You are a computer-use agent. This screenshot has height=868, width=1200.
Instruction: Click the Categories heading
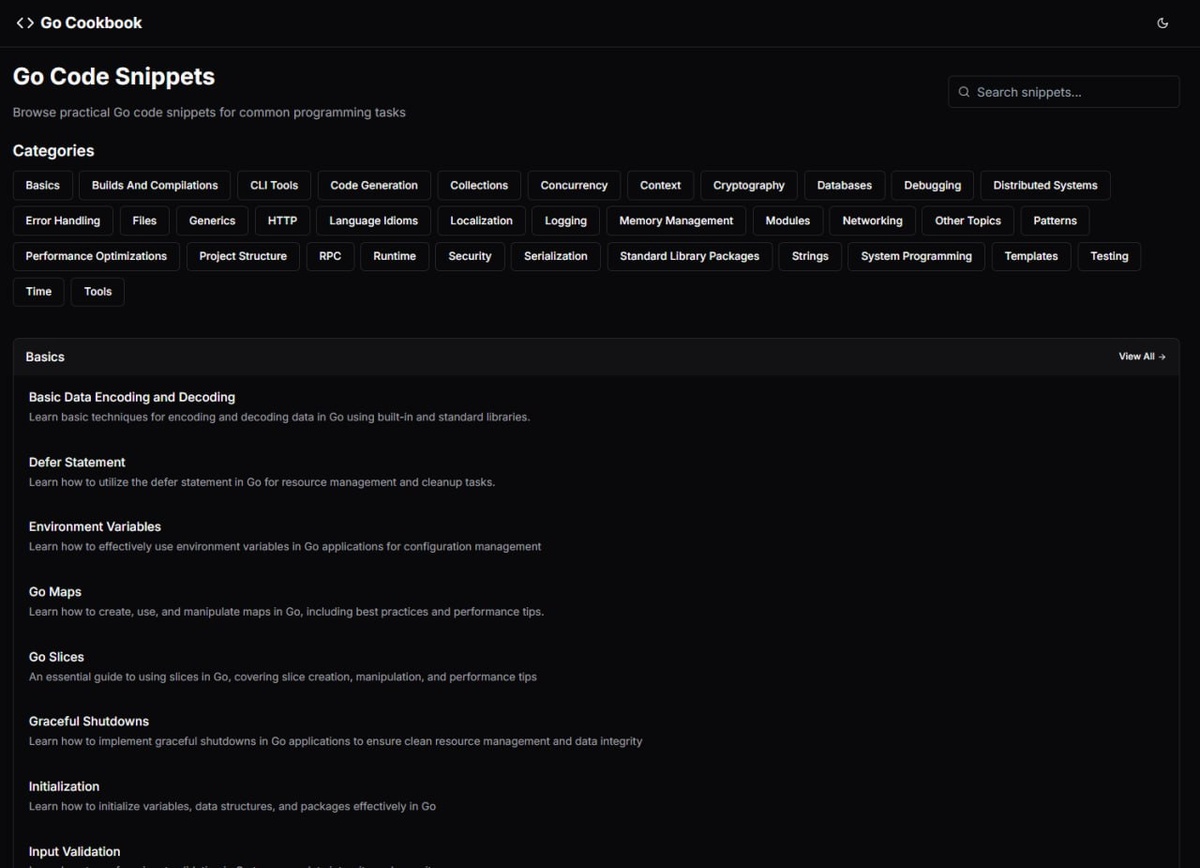point(54,151)
